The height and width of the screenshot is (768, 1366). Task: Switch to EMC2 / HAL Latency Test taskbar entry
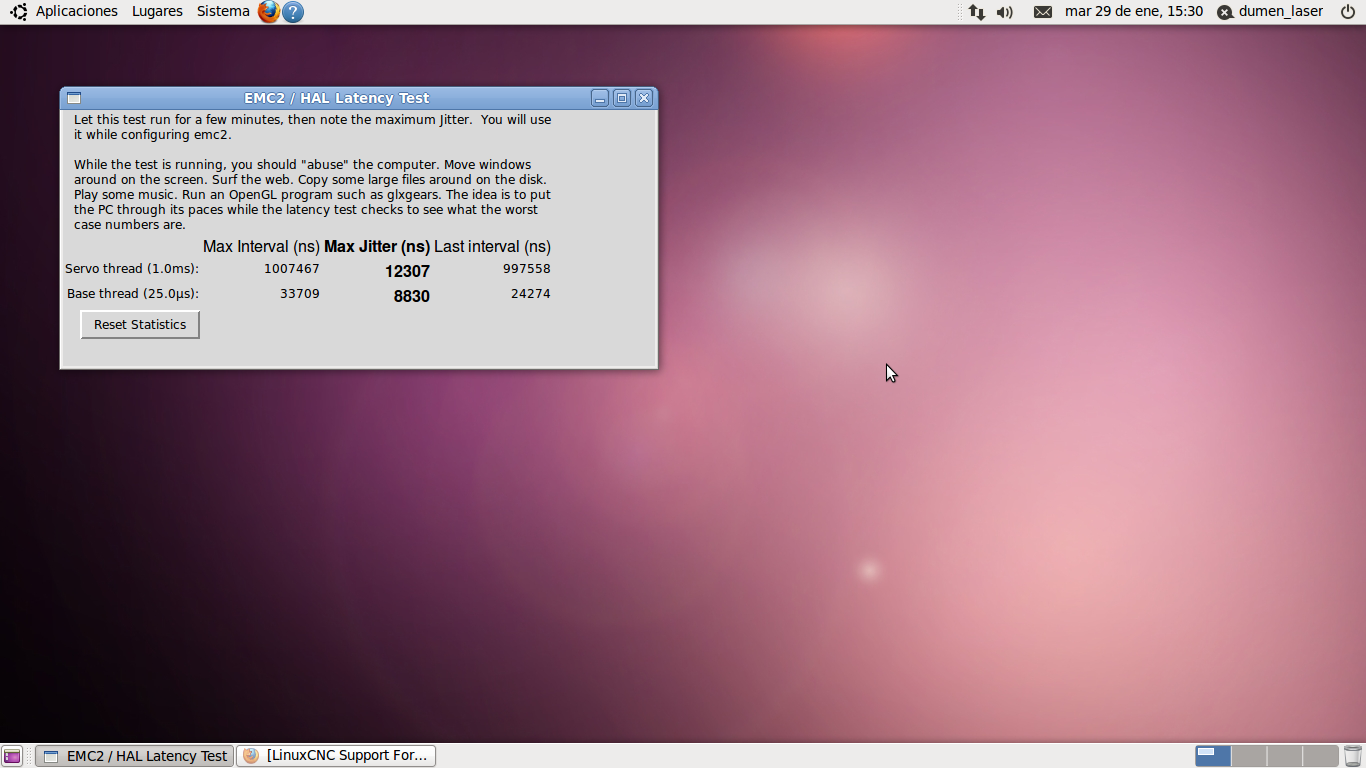click(x=134, y=756)
